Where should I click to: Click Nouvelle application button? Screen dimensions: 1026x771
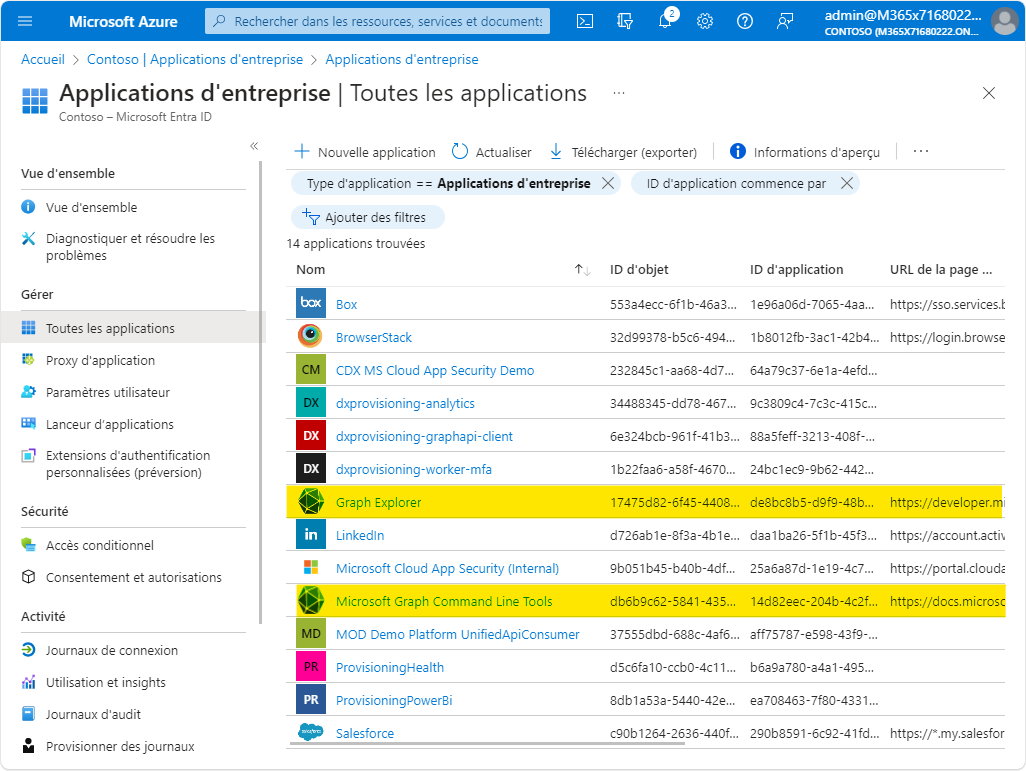(x=364, y=152)
